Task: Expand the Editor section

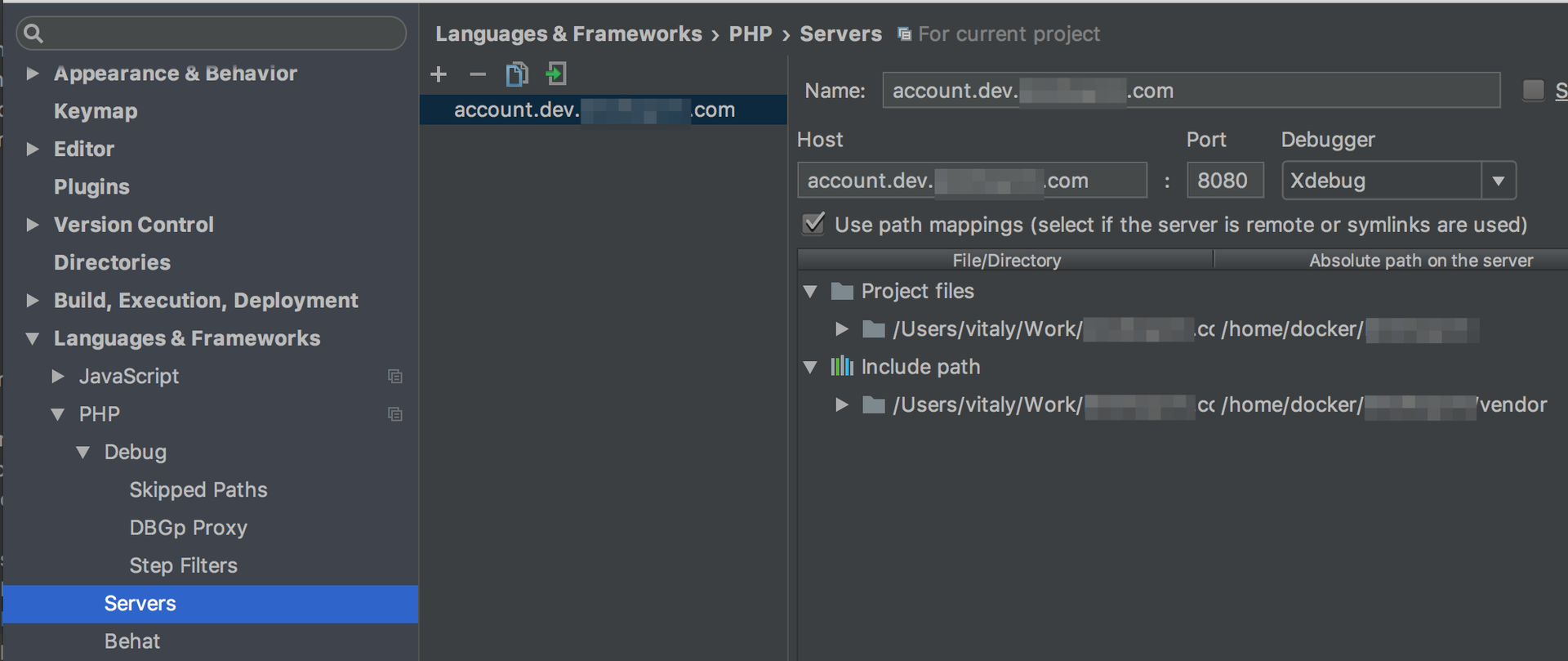Action: click(33, 149)
